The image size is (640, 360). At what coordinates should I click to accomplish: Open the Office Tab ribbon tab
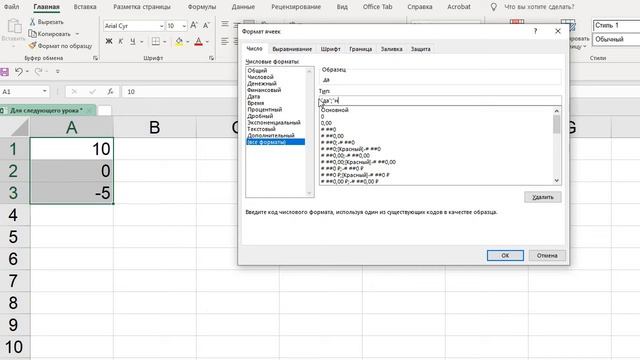377,7
